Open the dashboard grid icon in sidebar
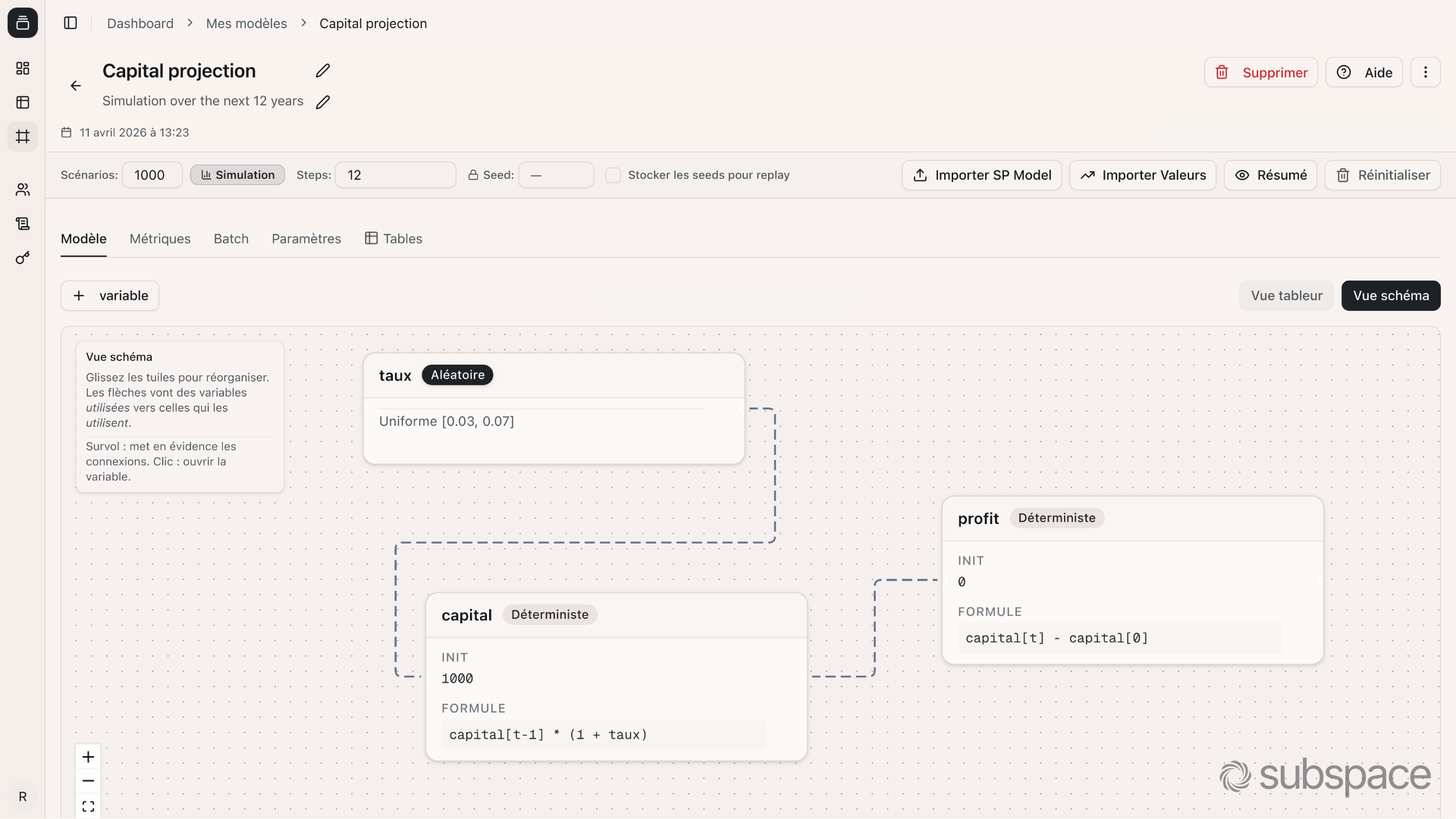Image resolution: width=1456 pixels, height=819 pixels. point(23,68)
